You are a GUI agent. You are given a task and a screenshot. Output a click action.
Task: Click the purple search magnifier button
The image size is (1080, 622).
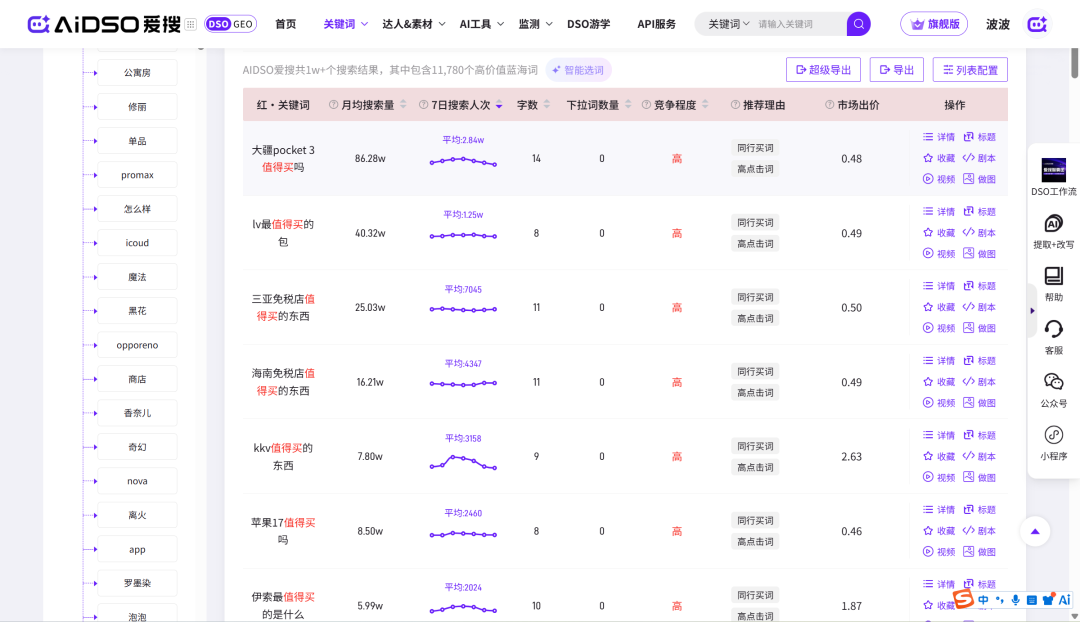tap(858, 24)
